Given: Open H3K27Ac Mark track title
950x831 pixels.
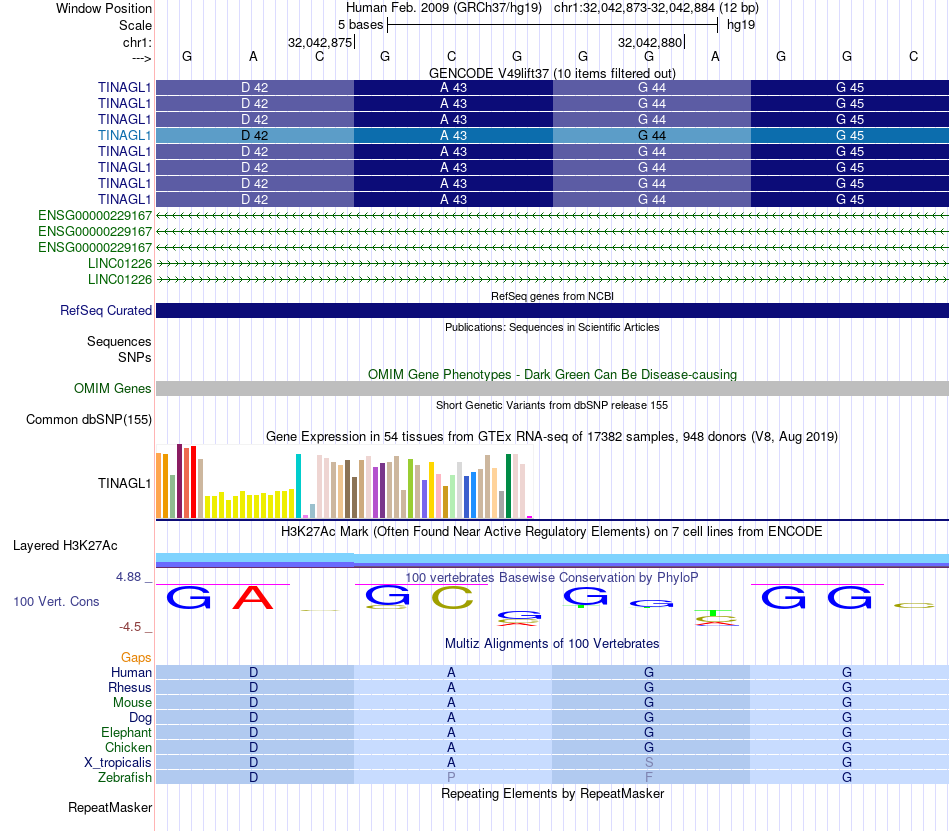Looking at the screenshot, I should coord(552,532).
